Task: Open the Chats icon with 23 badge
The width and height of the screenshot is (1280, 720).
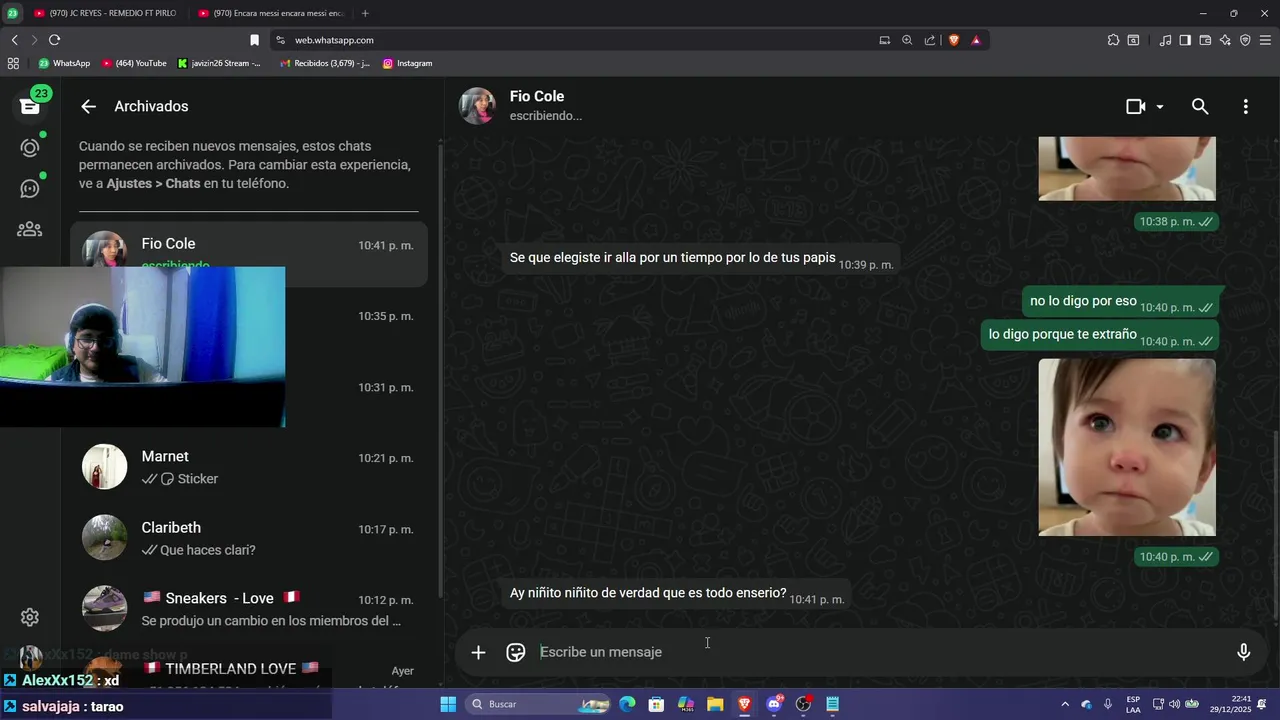Action: tap(30, 106)
